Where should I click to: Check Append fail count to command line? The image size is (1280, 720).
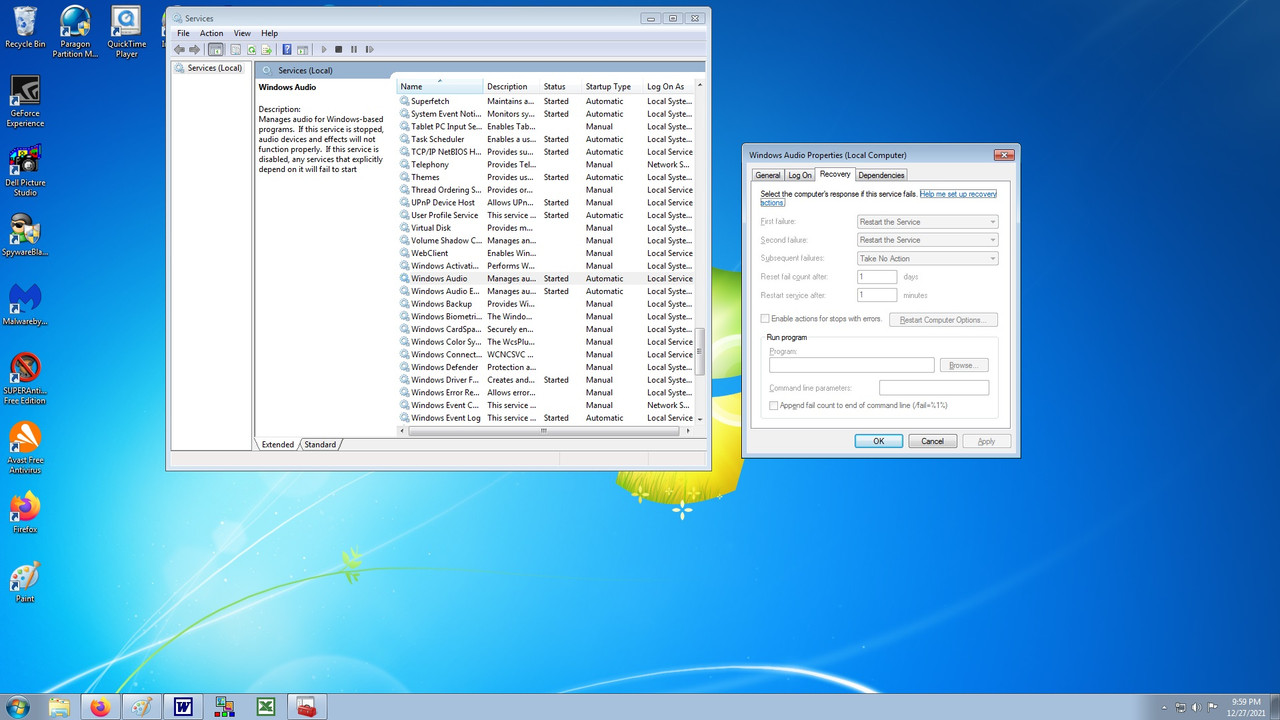[774, 405]
